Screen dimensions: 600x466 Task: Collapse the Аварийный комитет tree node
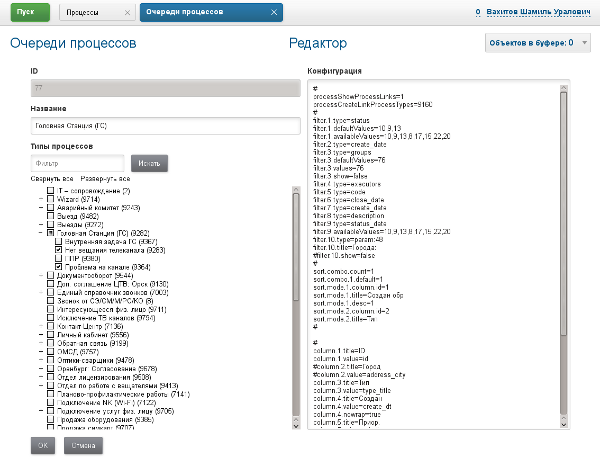click(40, 205)
